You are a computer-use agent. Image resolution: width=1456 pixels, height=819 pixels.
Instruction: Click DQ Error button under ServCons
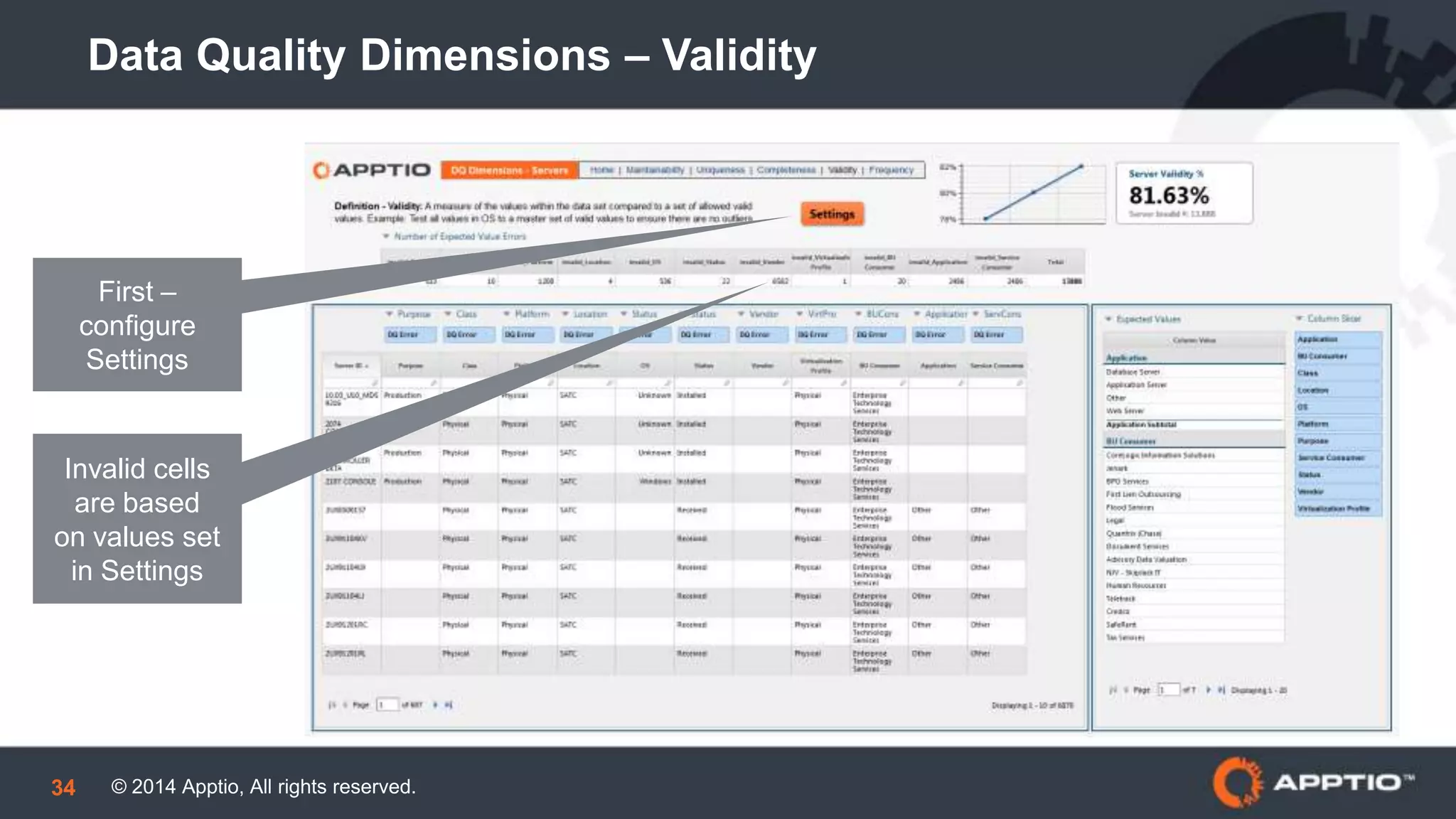pos(997,334)
